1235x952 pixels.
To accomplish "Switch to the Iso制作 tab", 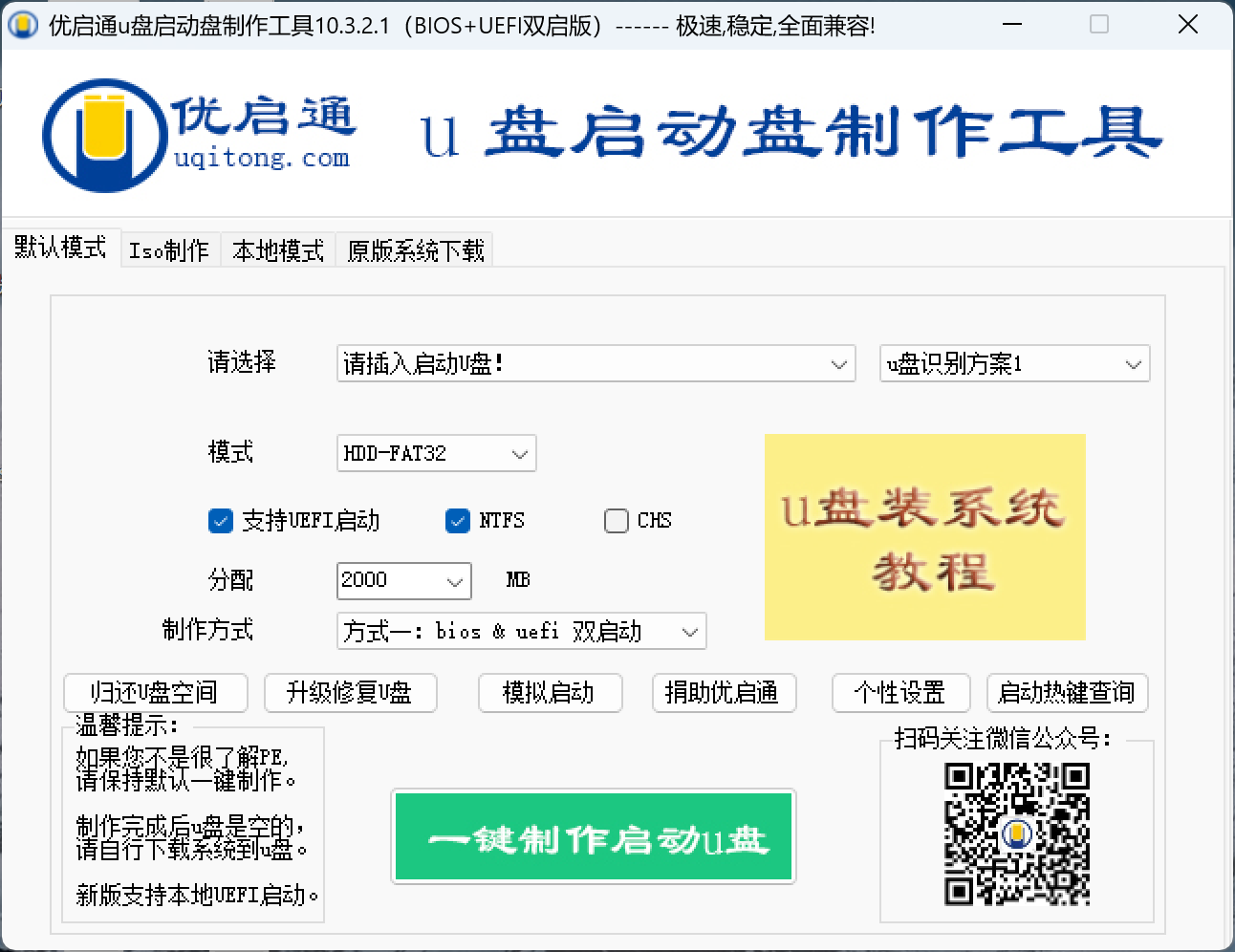I will tap(170, 249).
